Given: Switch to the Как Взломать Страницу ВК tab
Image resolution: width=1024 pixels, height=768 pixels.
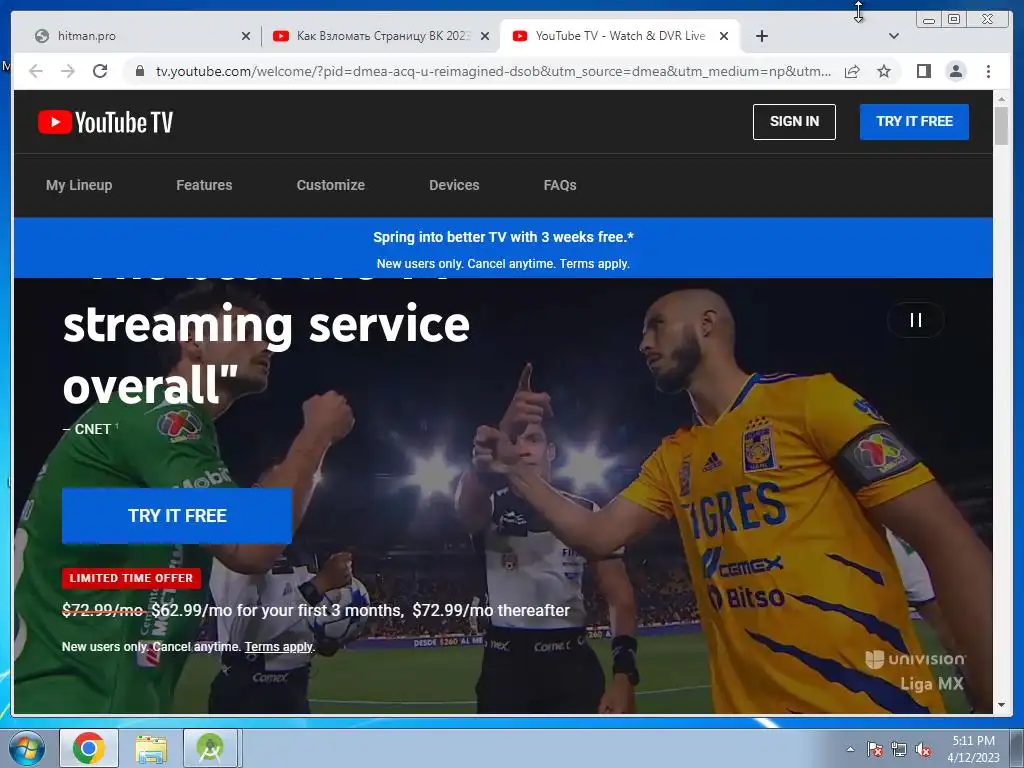Looking at the screenshot, I should [381, 36].
